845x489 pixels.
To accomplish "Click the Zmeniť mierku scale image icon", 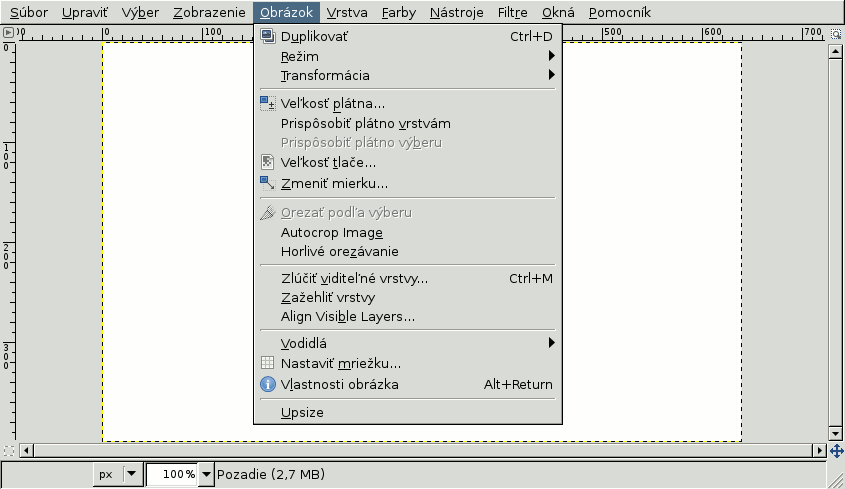I will click(x=268, y=183).
